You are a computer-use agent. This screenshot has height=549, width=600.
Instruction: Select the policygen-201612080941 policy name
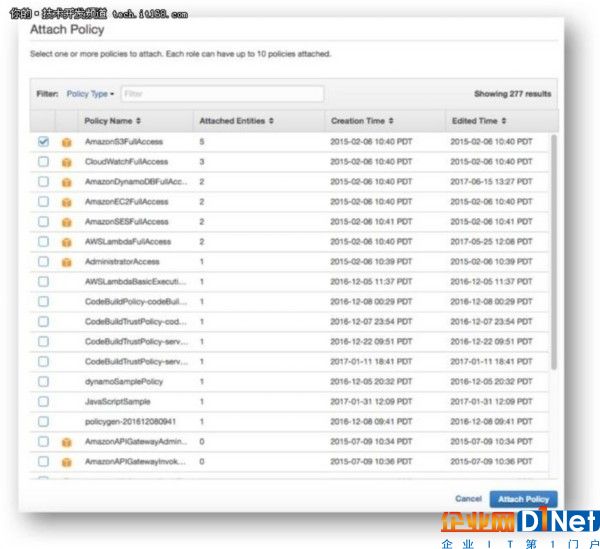click(130, 421)
